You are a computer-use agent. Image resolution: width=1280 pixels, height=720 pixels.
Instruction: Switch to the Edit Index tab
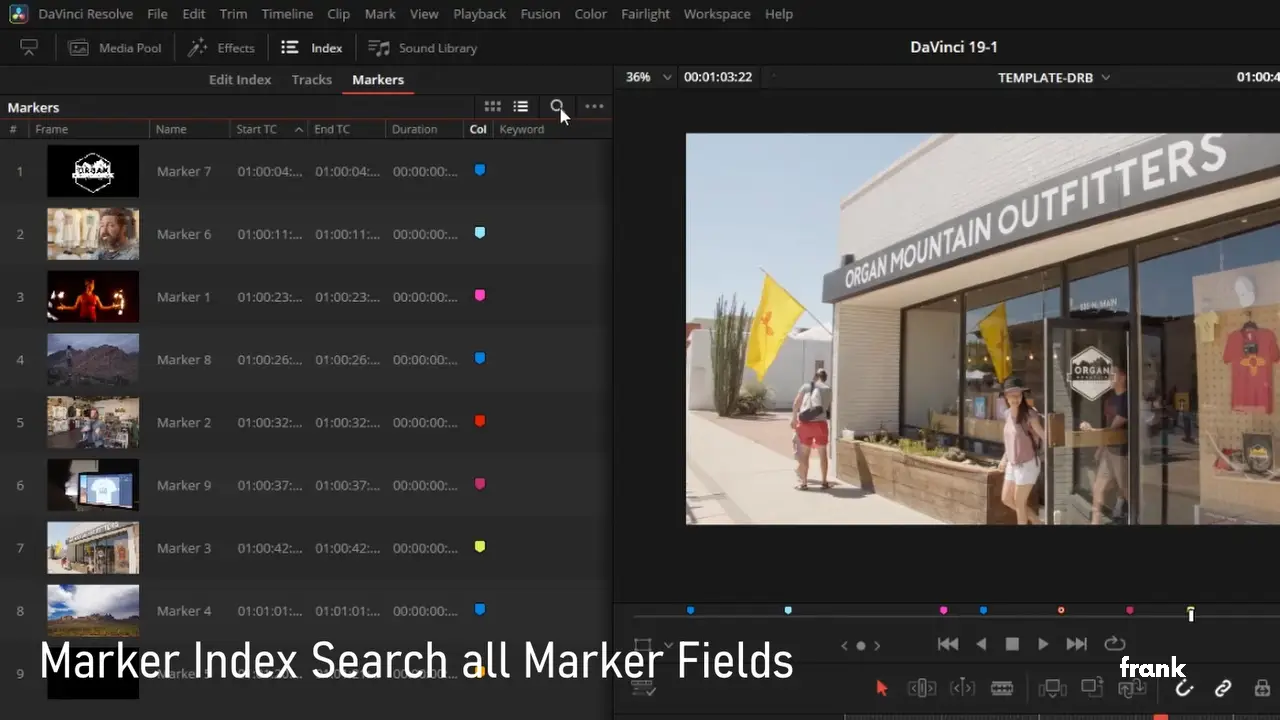point(240,80)
